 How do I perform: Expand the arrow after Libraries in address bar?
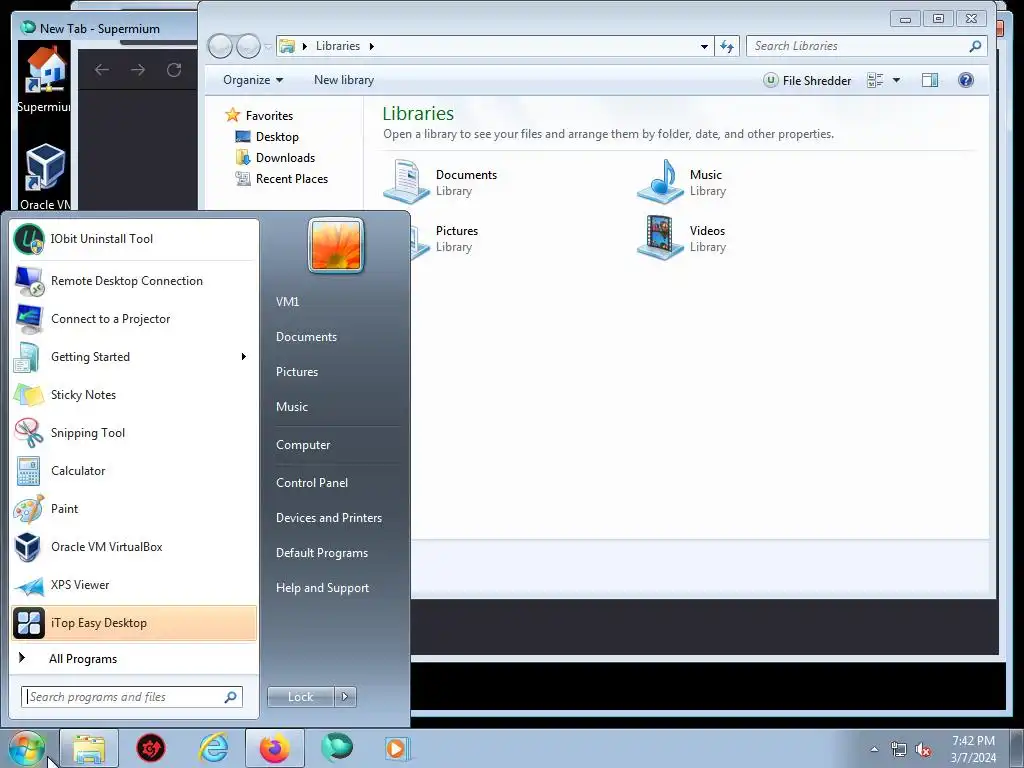pos(372,46)
